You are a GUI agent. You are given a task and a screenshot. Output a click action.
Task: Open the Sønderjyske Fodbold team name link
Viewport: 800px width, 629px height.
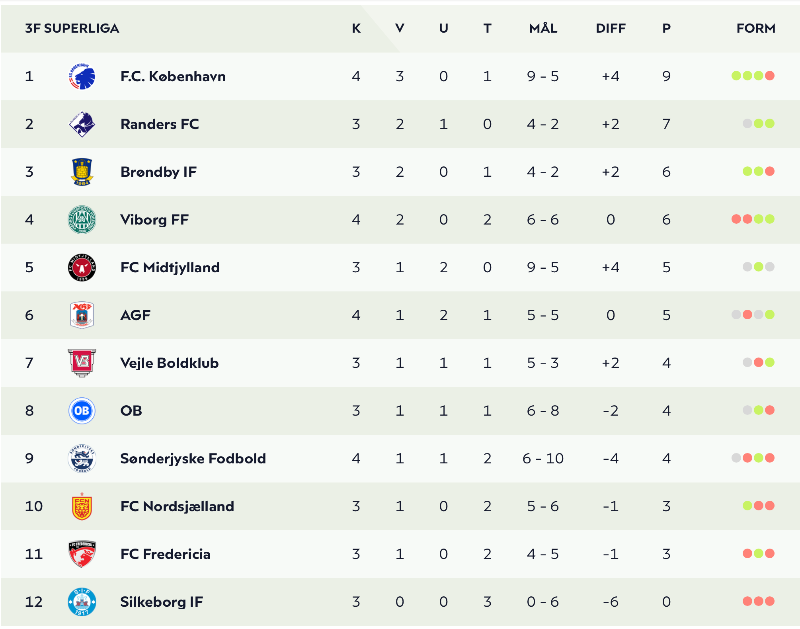pyautogui.click(x=193, y=458)
